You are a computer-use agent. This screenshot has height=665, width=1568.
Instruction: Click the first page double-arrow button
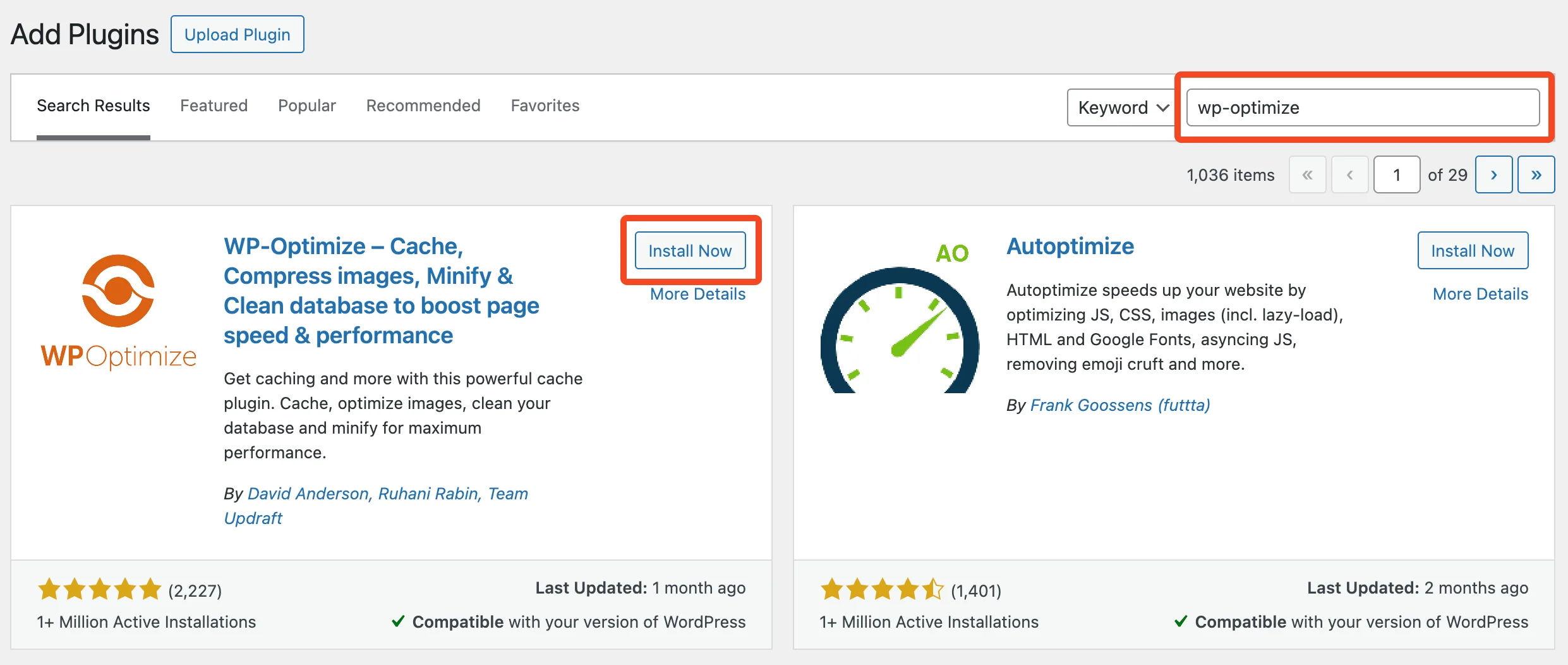point(1307,174)
